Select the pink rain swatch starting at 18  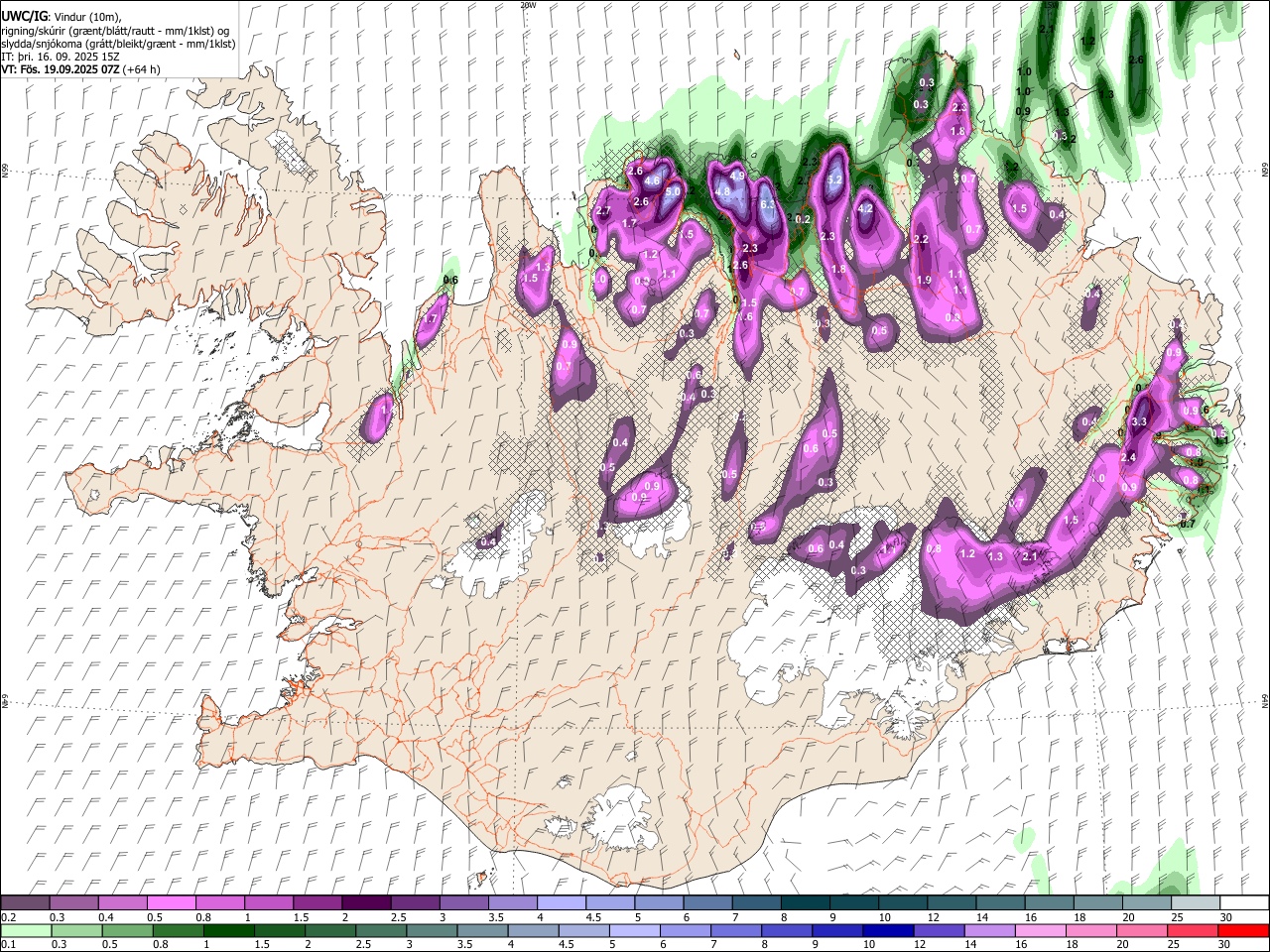(x=1091, y=930)
